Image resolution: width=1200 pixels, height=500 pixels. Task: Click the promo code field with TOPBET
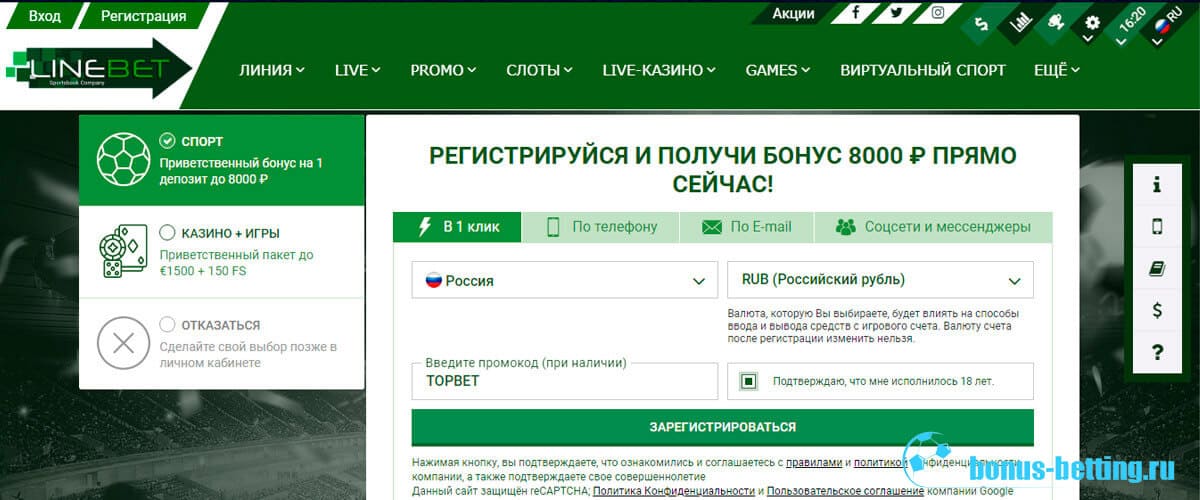tap(565, 381)
